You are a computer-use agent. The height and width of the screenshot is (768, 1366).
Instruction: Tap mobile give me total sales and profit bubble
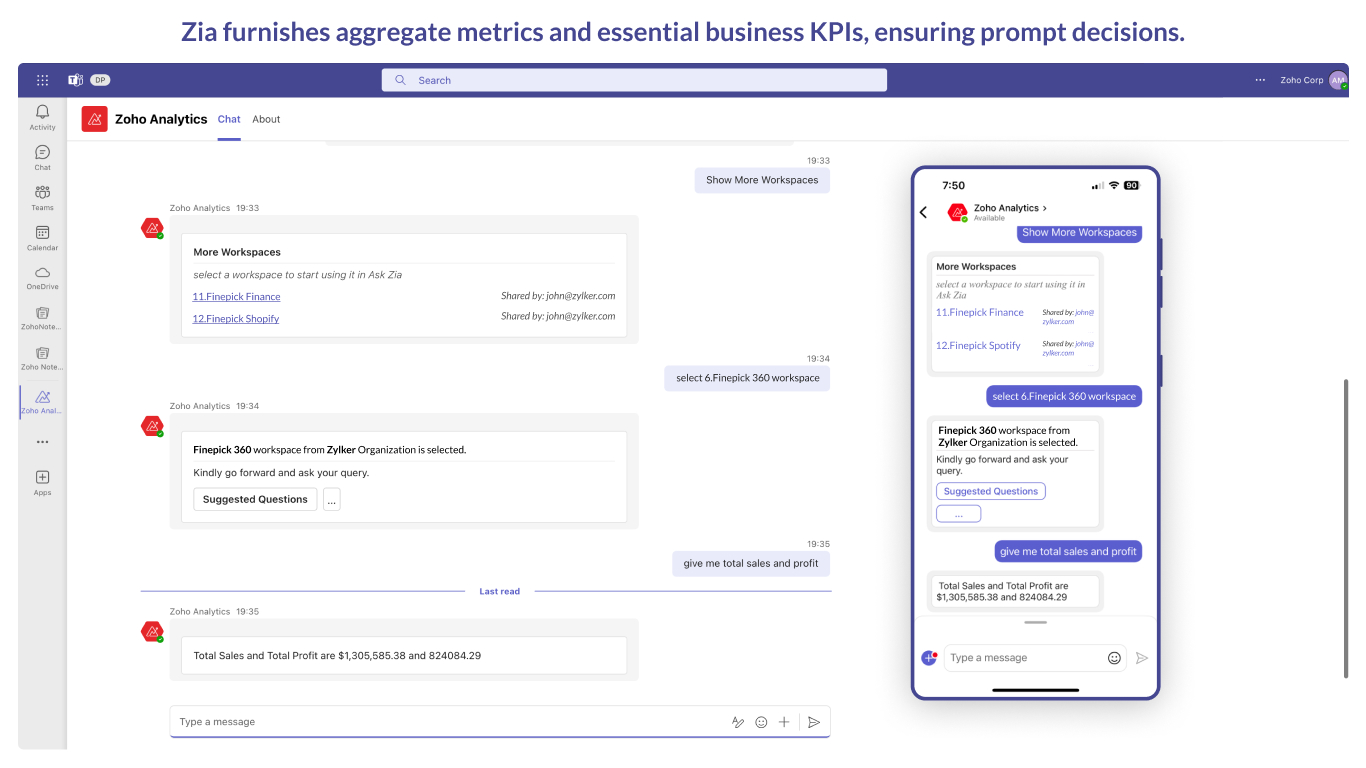click(1068, 551)
